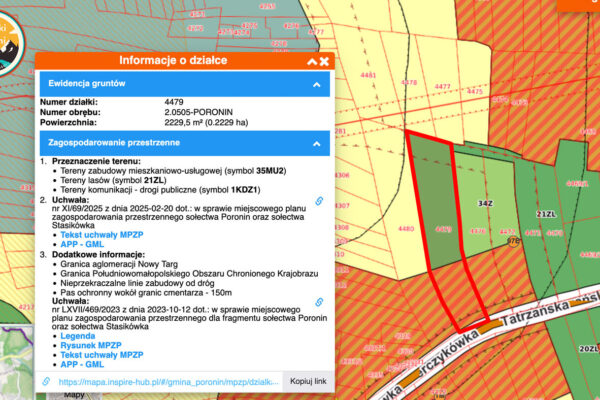
Task: Open the last APP - GML link
Action: 82,364
